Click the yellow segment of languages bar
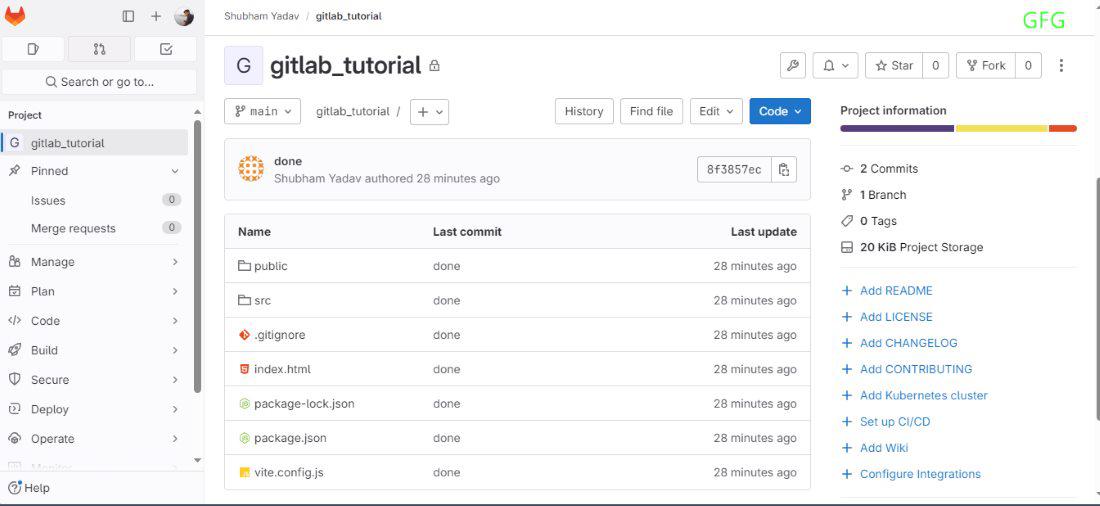 pos(1001,128)
